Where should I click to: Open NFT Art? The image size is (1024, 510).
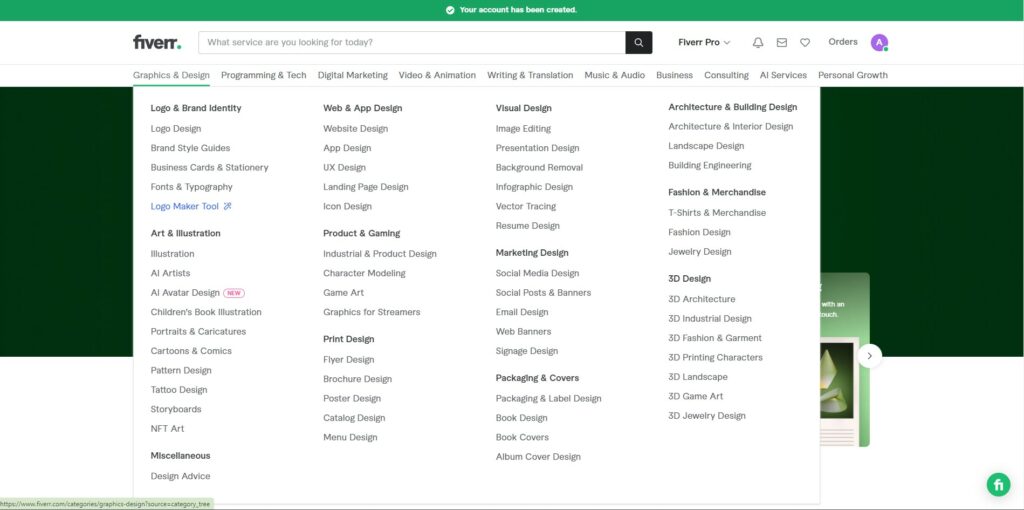(x=167, y=429)
